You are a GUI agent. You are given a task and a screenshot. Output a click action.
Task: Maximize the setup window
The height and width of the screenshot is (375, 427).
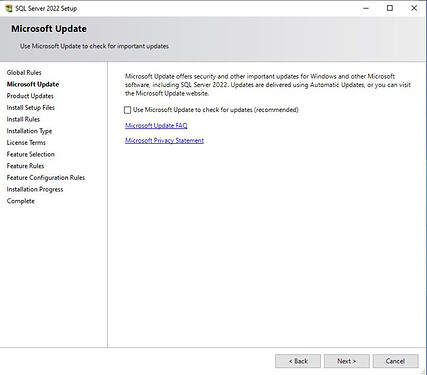[x=390, y=8]
